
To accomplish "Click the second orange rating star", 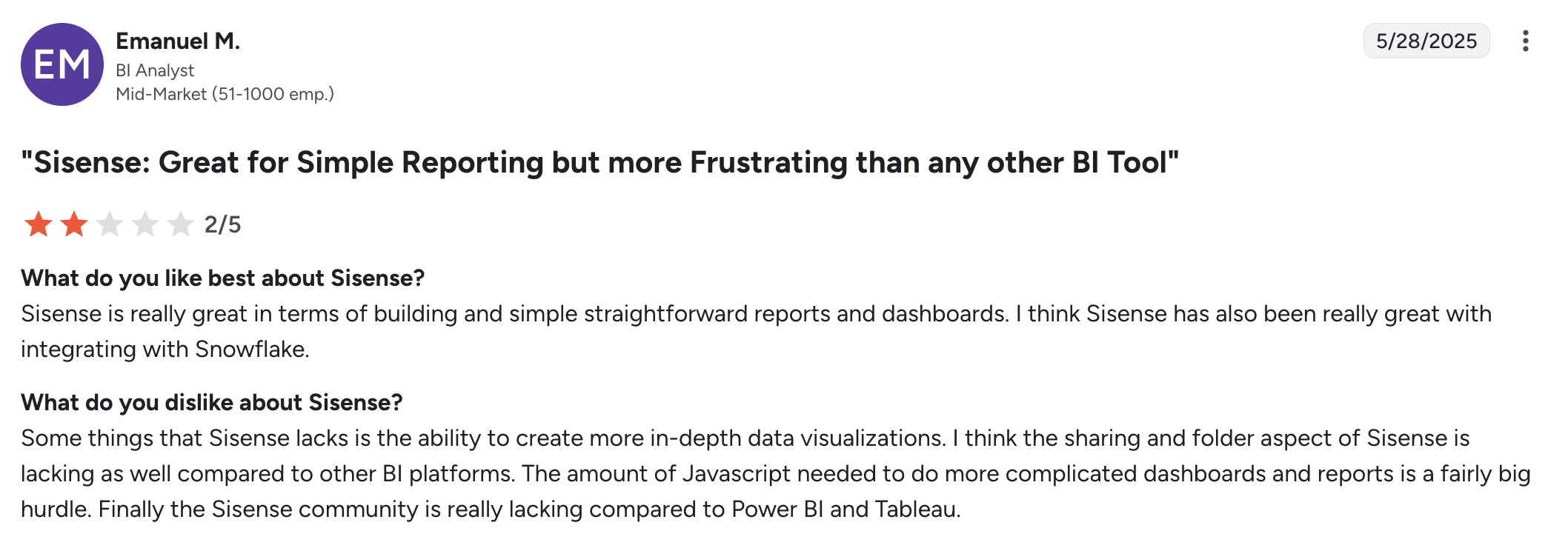I will coord(74,224).
